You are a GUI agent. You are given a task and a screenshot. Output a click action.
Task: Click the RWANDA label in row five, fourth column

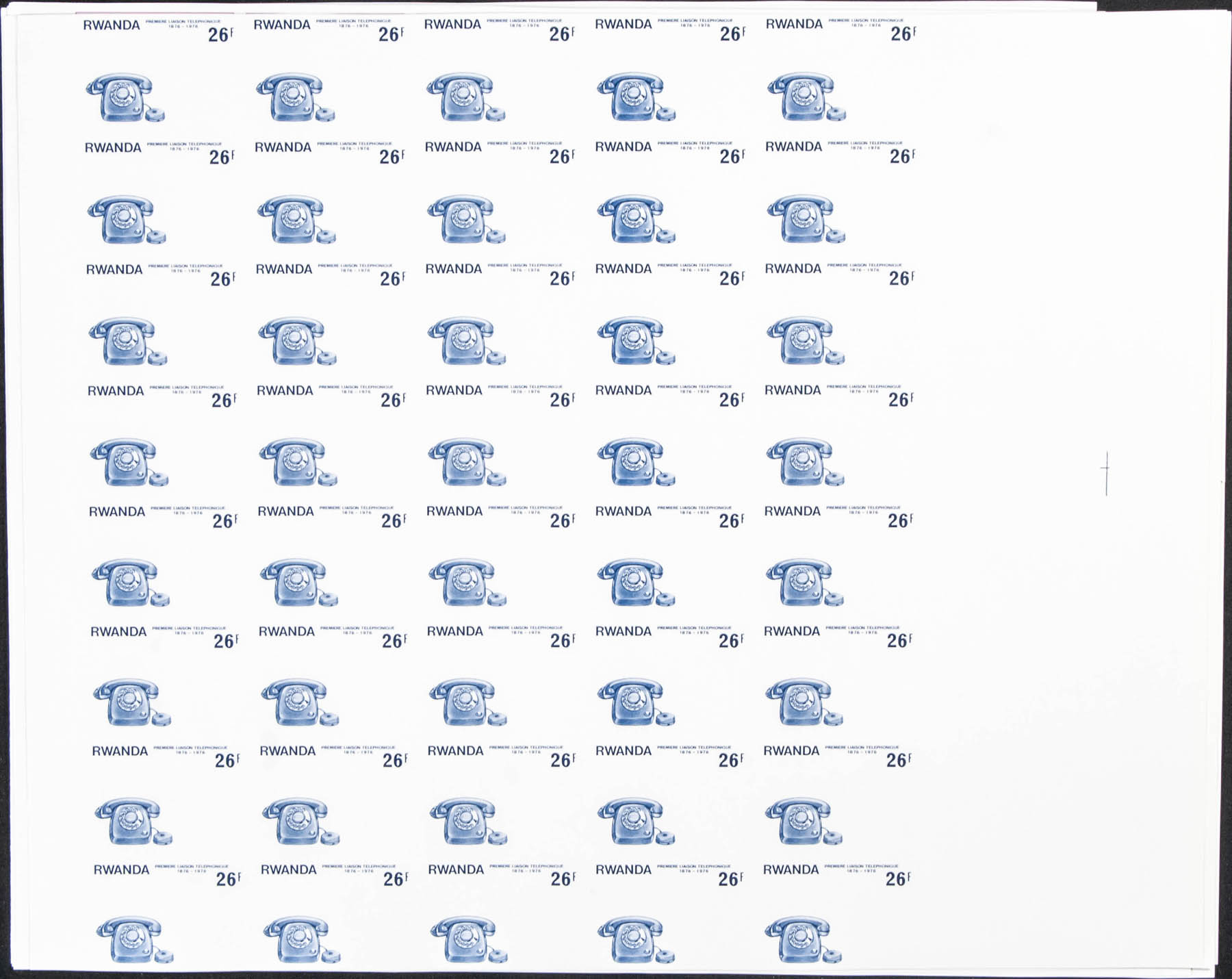623,511
